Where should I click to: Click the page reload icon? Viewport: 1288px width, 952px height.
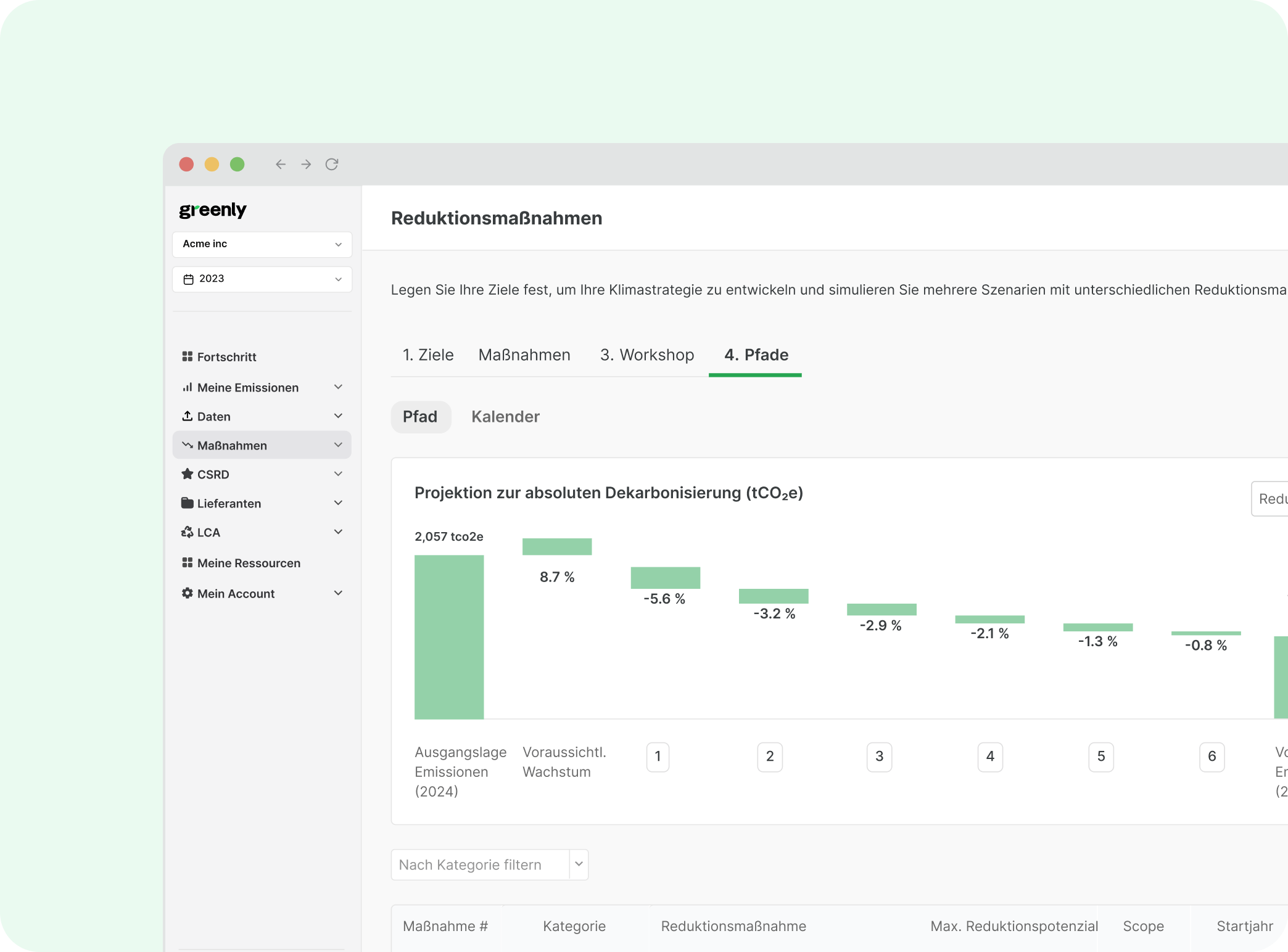click(332, 164)
